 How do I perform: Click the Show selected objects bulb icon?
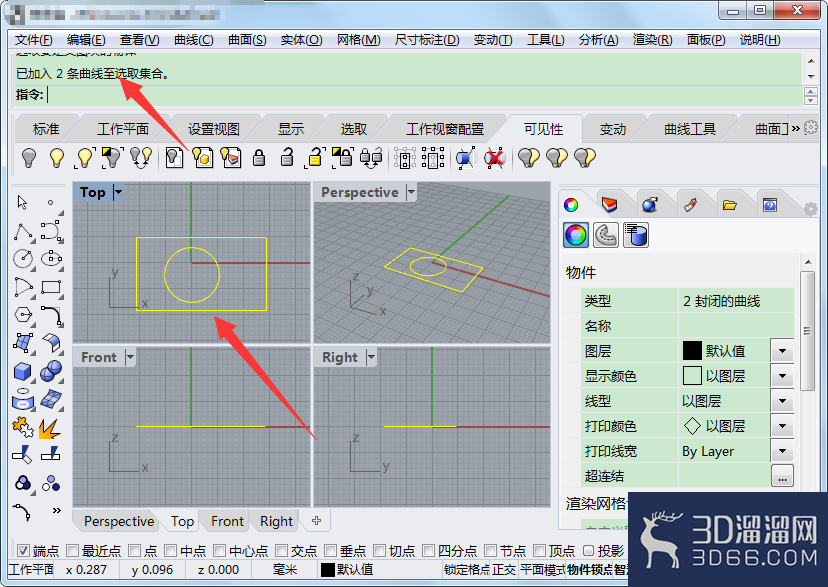tap(85, 158)
